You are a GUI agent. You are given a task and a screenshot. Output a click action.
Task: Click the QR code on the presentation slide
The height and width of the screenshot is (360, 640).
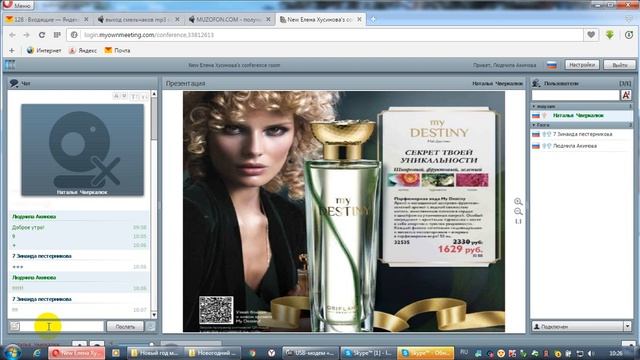pyautogui.click(x=216, y=310)
